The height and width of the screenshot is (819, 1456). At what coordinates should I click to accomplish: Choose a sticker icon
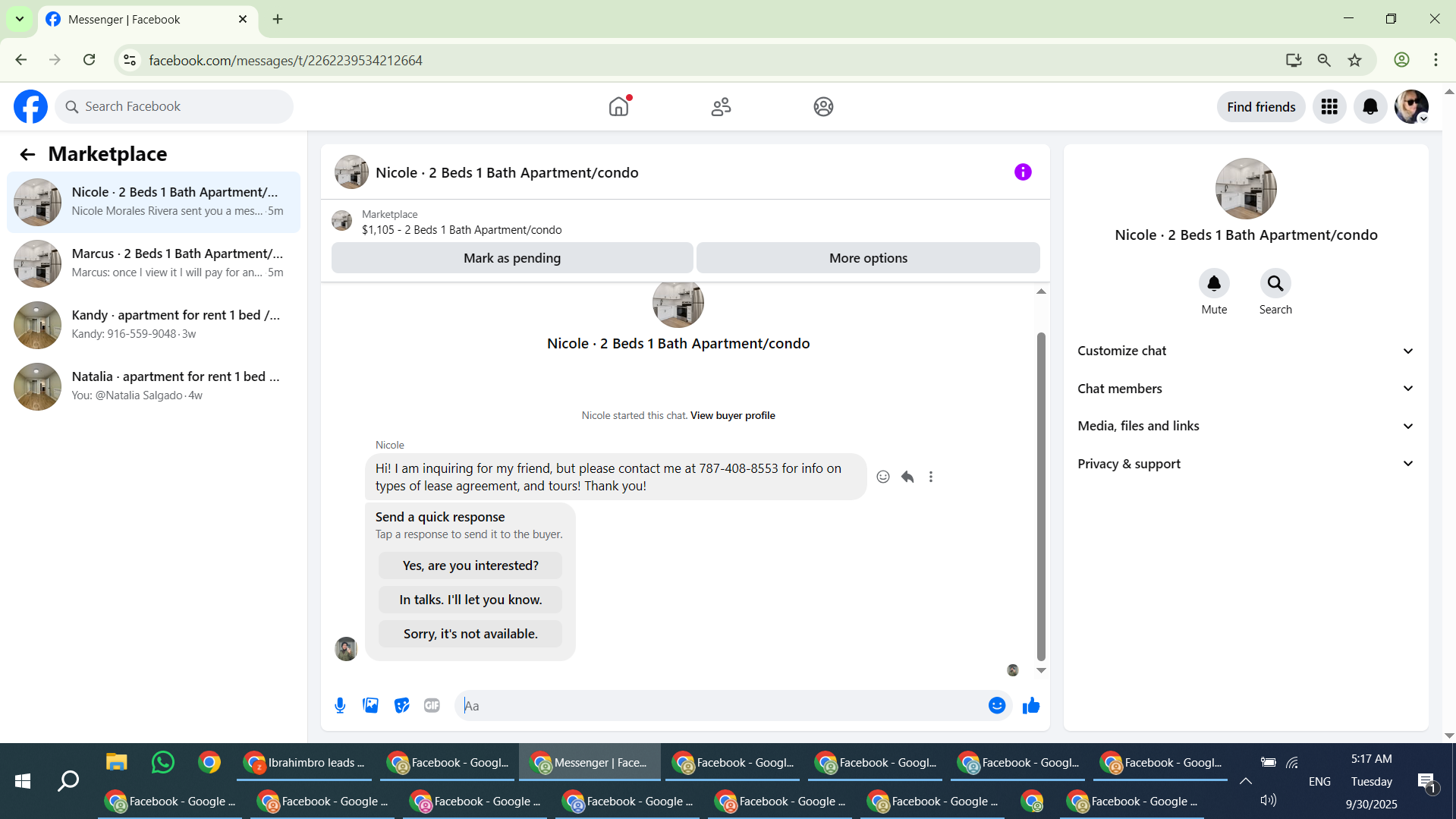coord(401,706)
